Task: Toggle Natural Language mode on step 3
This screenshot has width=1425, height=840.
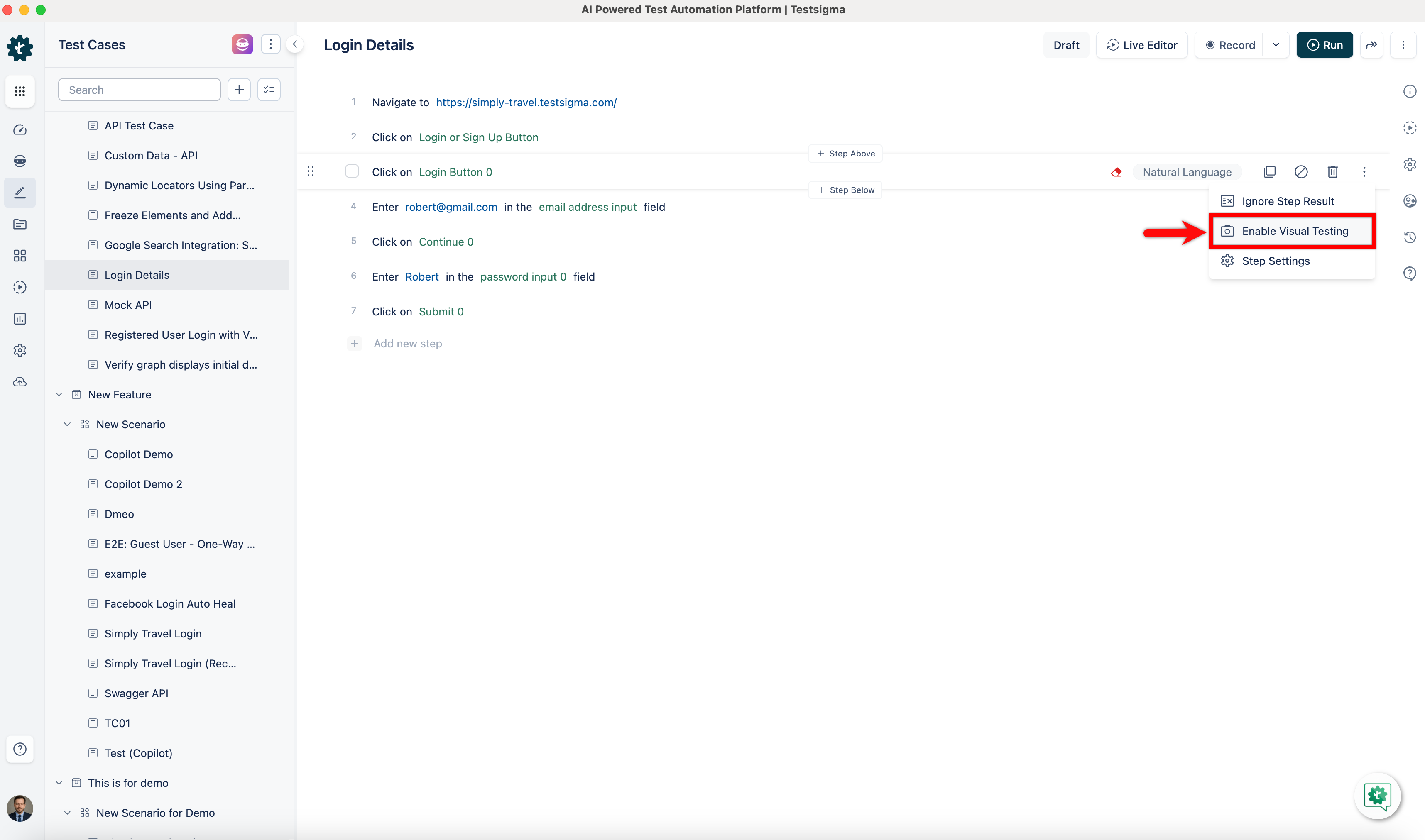Action: (x=1187, y=171)
